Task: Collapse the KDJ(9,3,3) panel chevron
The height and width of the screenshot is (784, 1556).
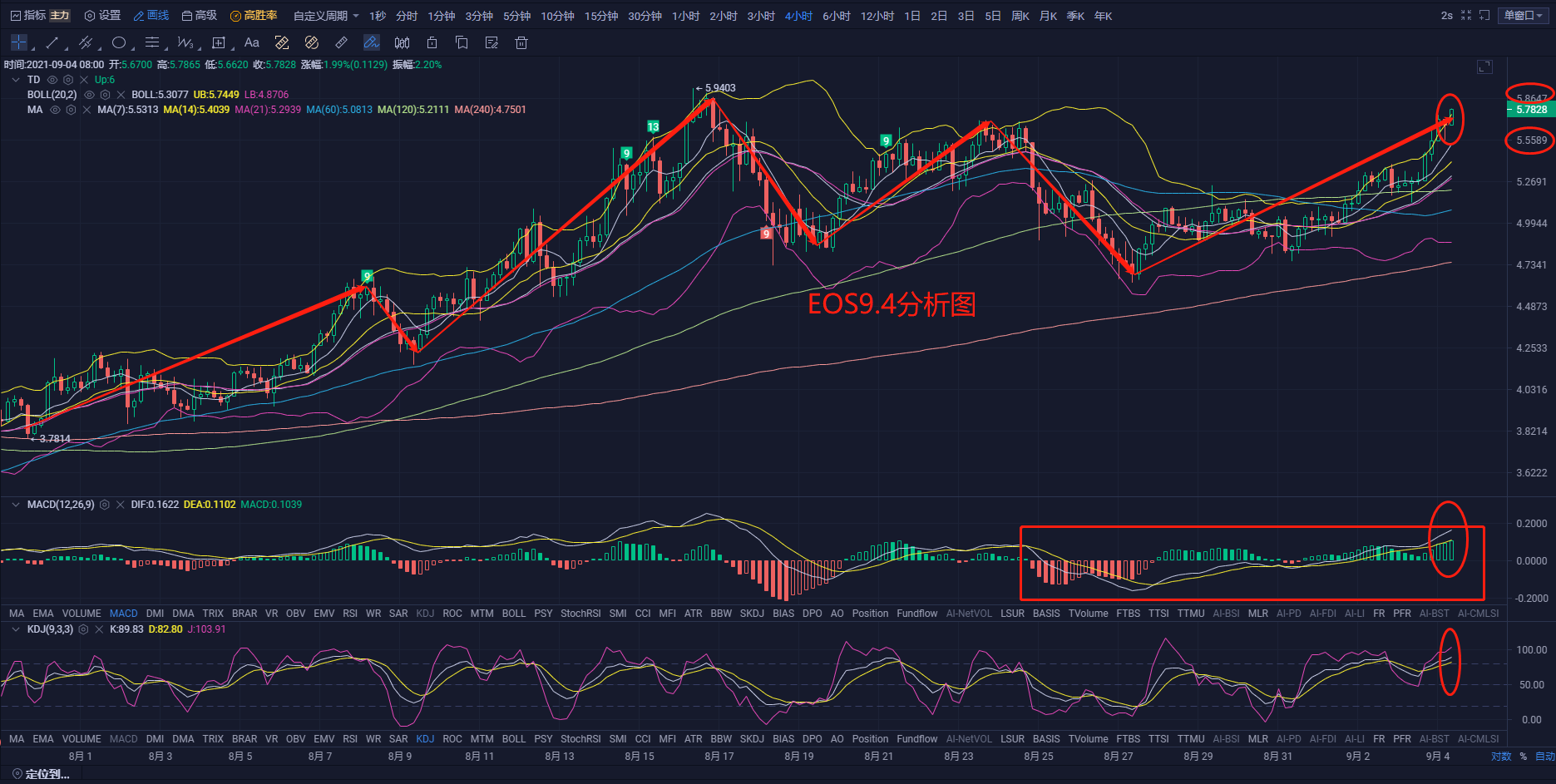Action: 16,629
